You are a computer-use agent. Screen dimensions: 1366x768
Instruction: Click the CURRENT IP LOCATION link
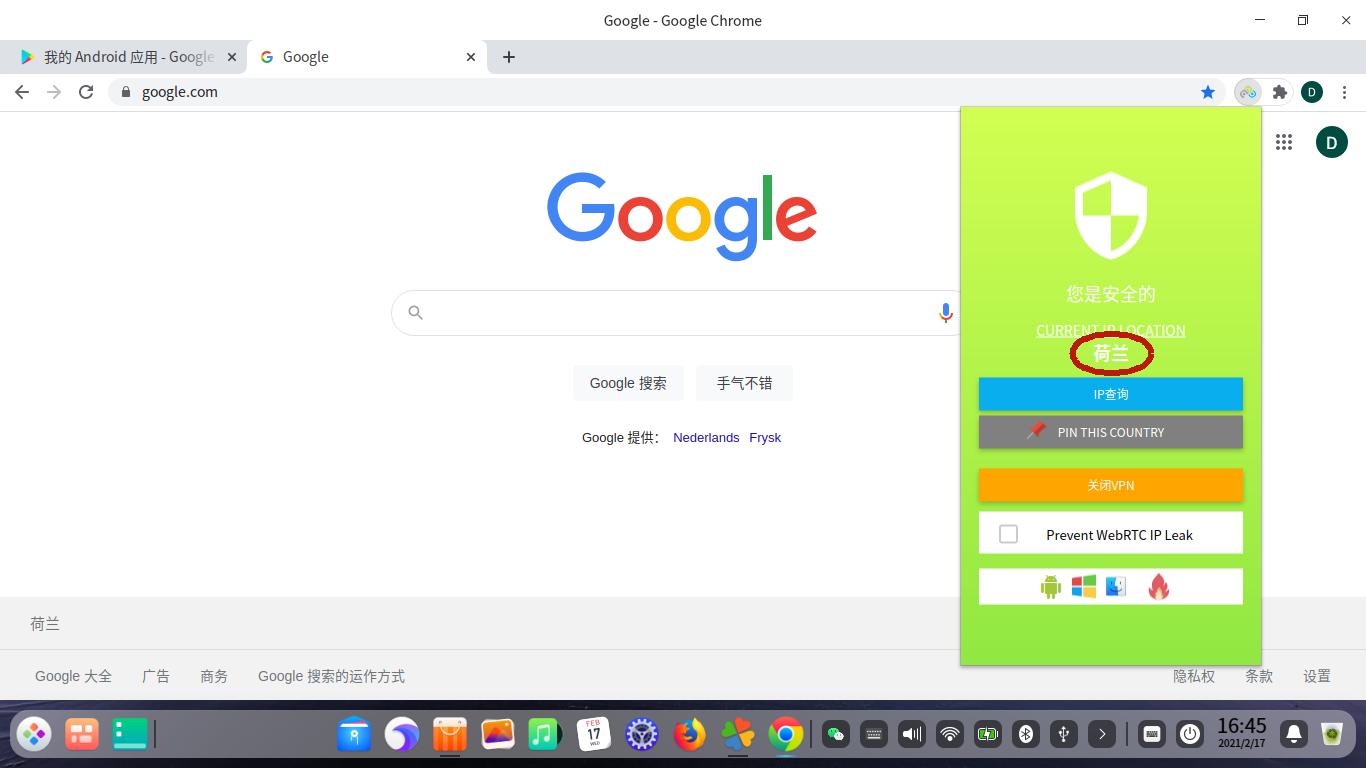click(x=1110, y=330)
